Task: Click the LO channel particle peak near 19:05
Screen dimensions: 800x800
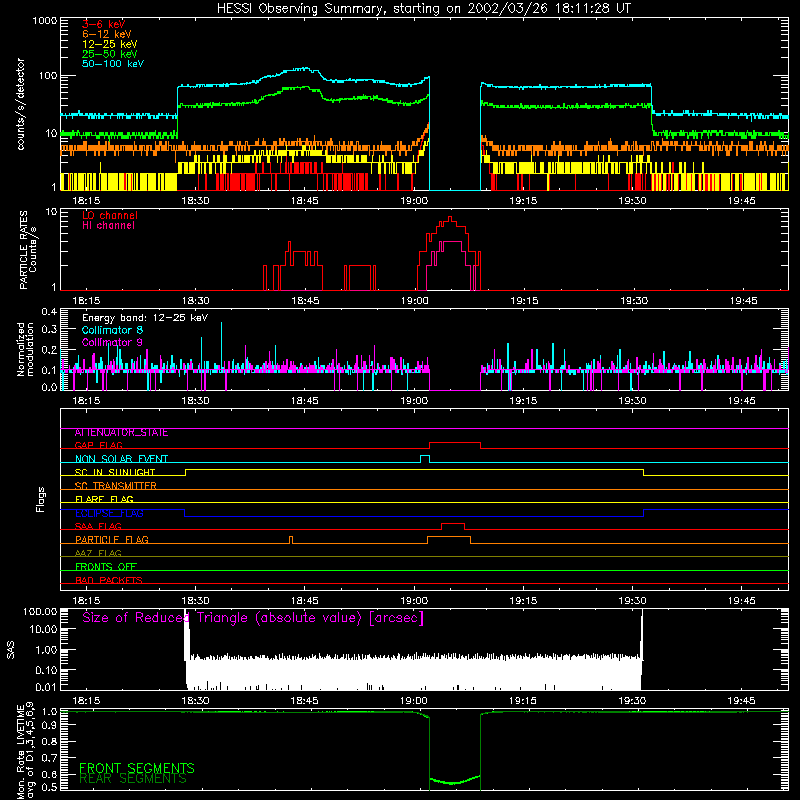Action: point(449,218)
